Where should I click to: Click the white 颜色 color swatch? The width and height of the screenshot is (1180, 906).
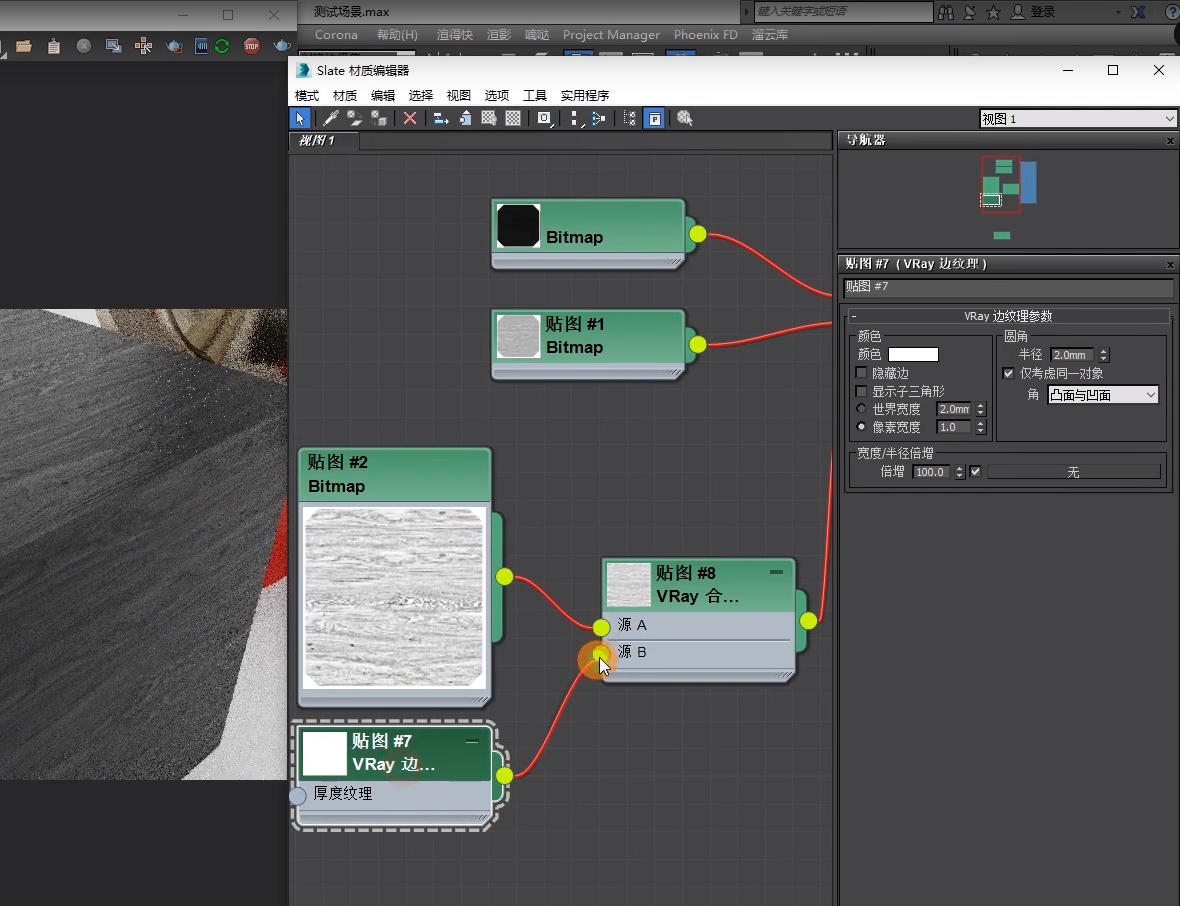(913, 354)
